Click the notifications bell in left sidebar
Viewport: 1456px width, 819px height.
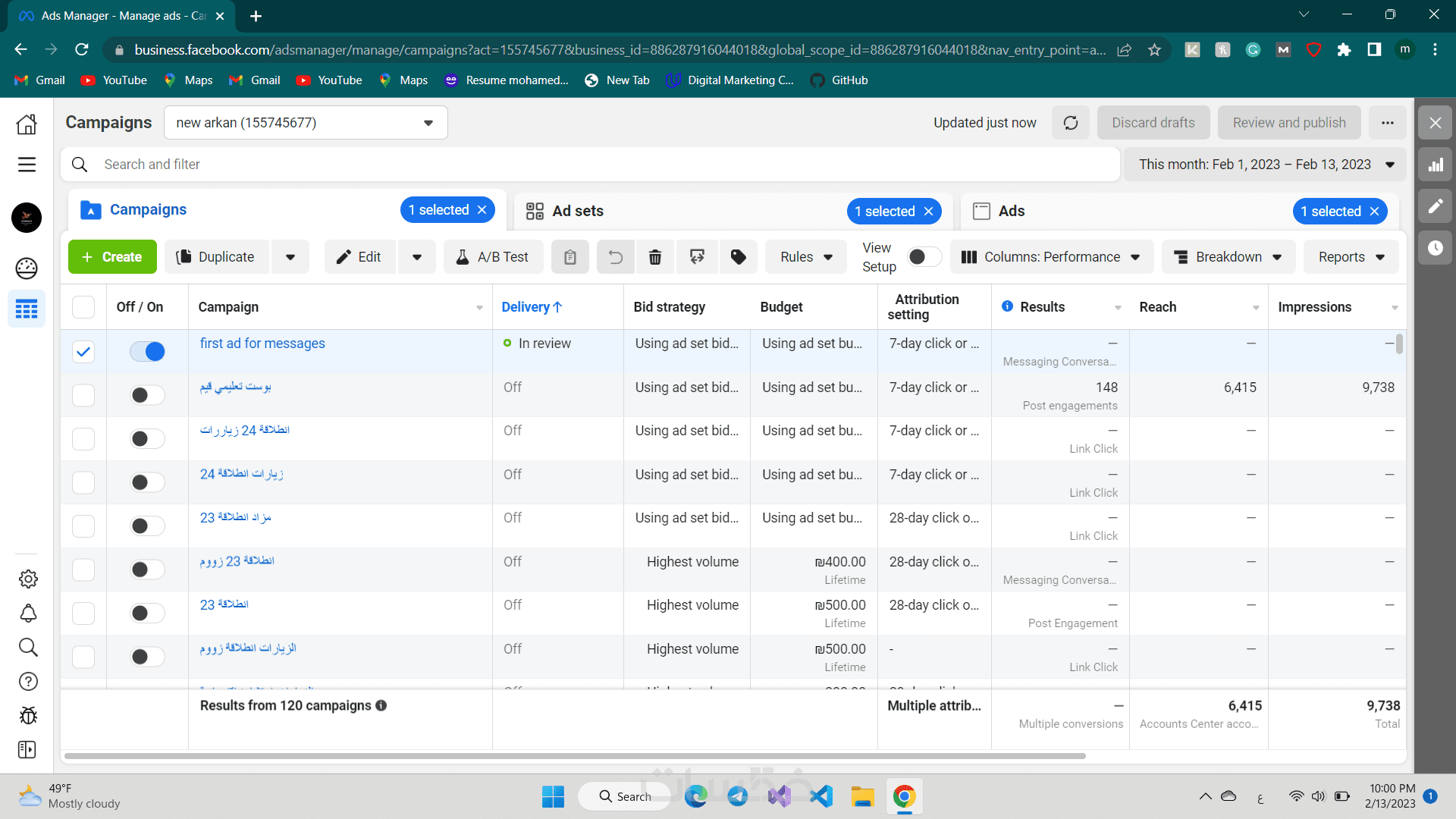point(28,613)
